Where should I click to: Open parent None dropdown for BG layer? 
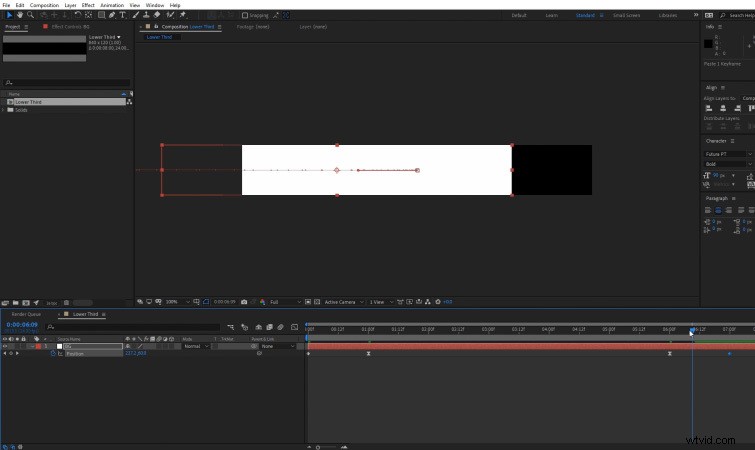[278, 346]
